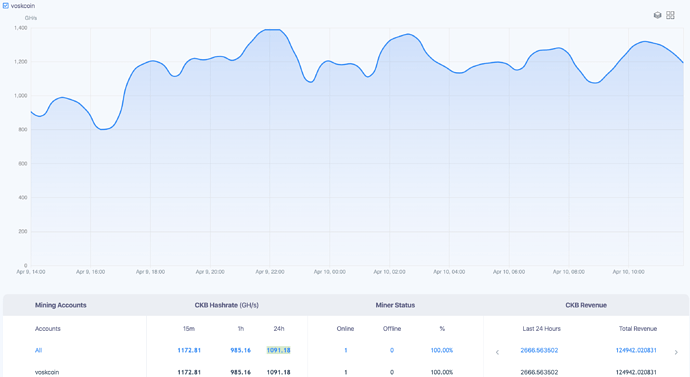This screenshot has height=377, width=690.
Task: Open All row online miners count 1
Action: (x=345, y=351)
